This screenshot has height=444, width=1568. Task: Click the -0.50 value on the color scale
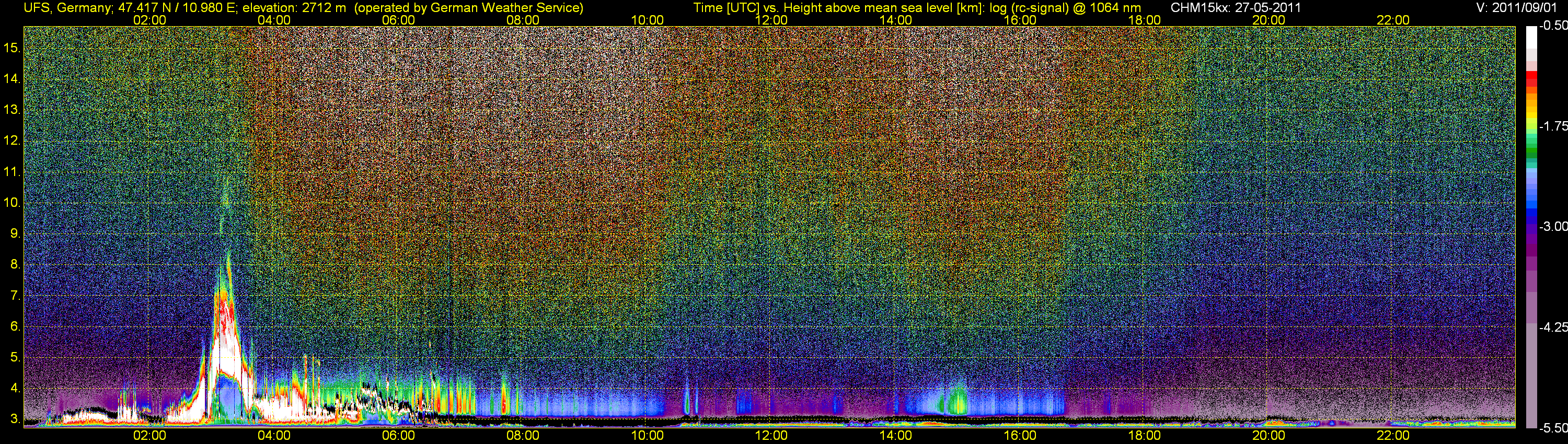coord(1553,26)
